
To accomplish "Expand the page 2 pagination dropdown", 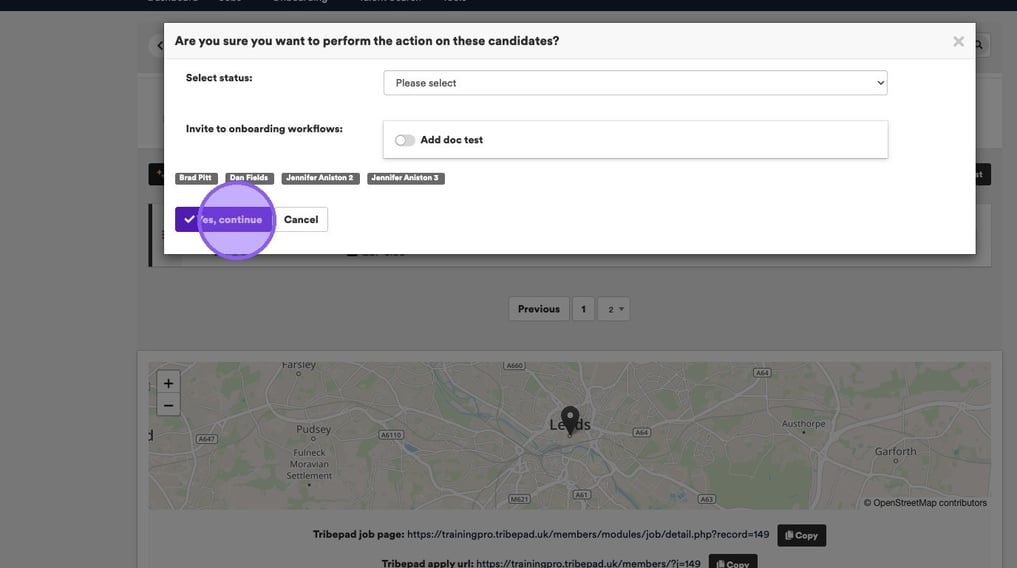I will pos(615,309).
